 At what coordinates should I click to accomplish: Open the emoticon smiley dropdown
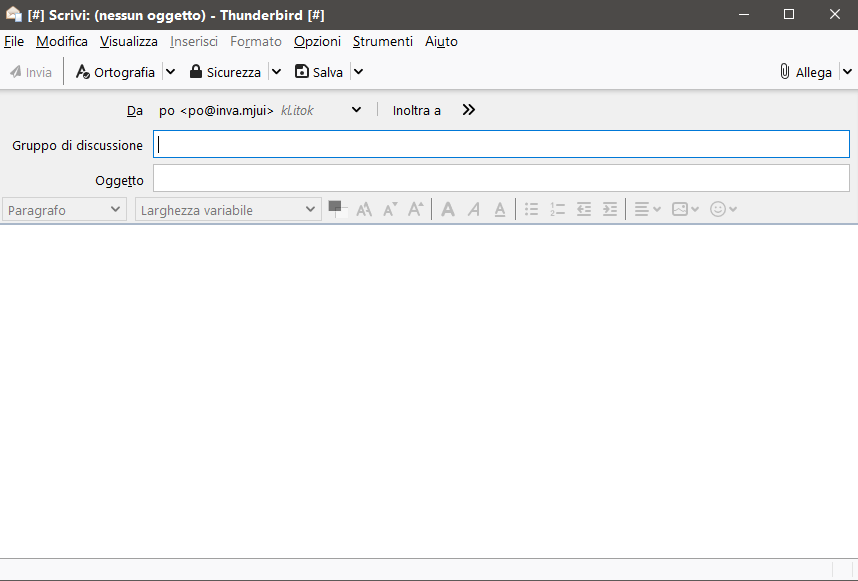pyautogui.click(x=723, y=210)
